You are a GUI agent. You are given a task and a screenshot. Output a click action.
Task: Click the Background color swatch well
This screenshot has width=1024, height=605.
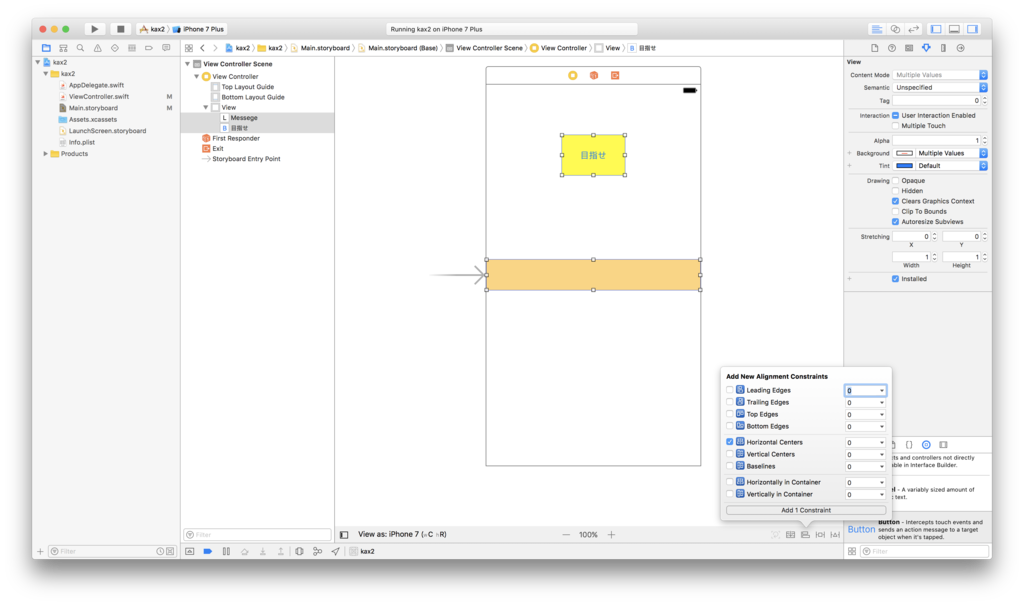pos(904,153)
